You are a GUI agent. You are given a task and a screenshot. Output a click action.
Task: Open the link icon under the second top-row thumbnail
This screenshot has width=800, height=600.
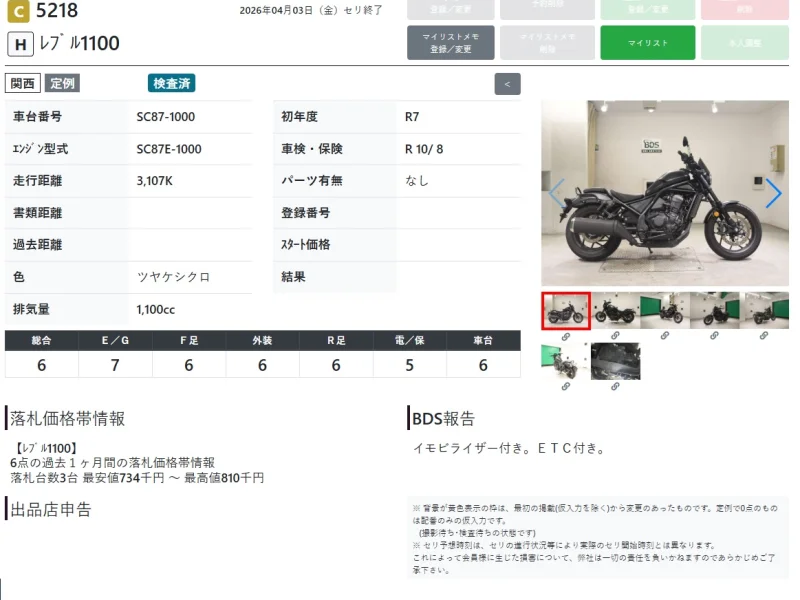tap(615, 336)
